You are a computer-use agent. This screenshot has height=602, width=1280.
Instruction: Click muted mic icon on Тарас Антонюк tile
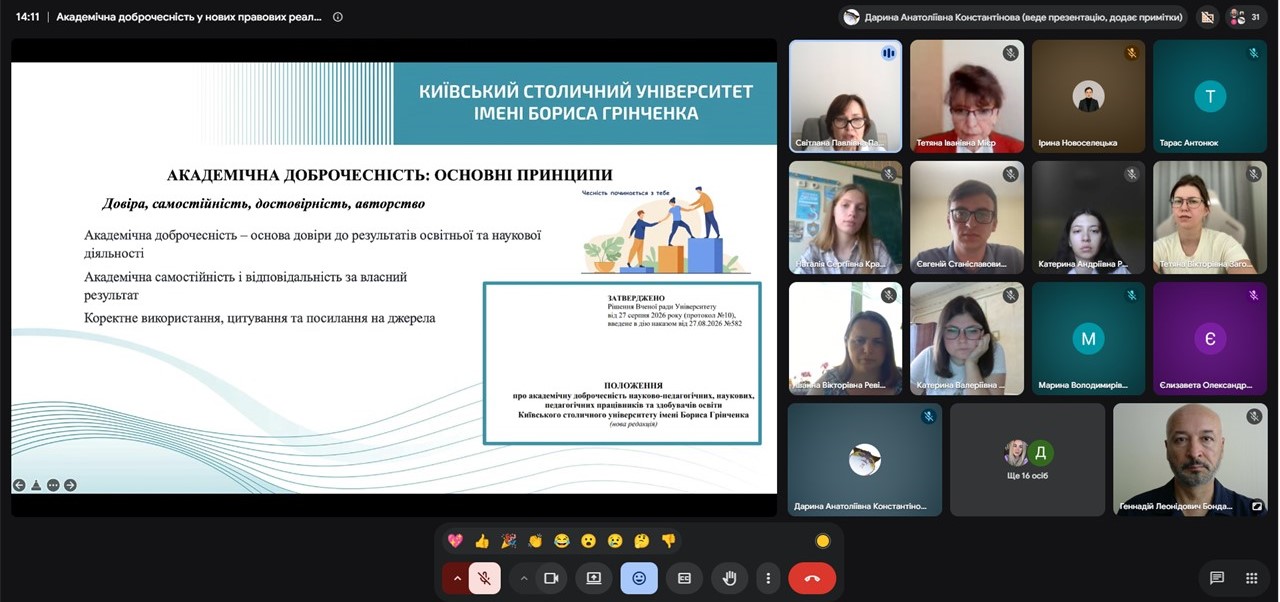(x=1253, y=53)
